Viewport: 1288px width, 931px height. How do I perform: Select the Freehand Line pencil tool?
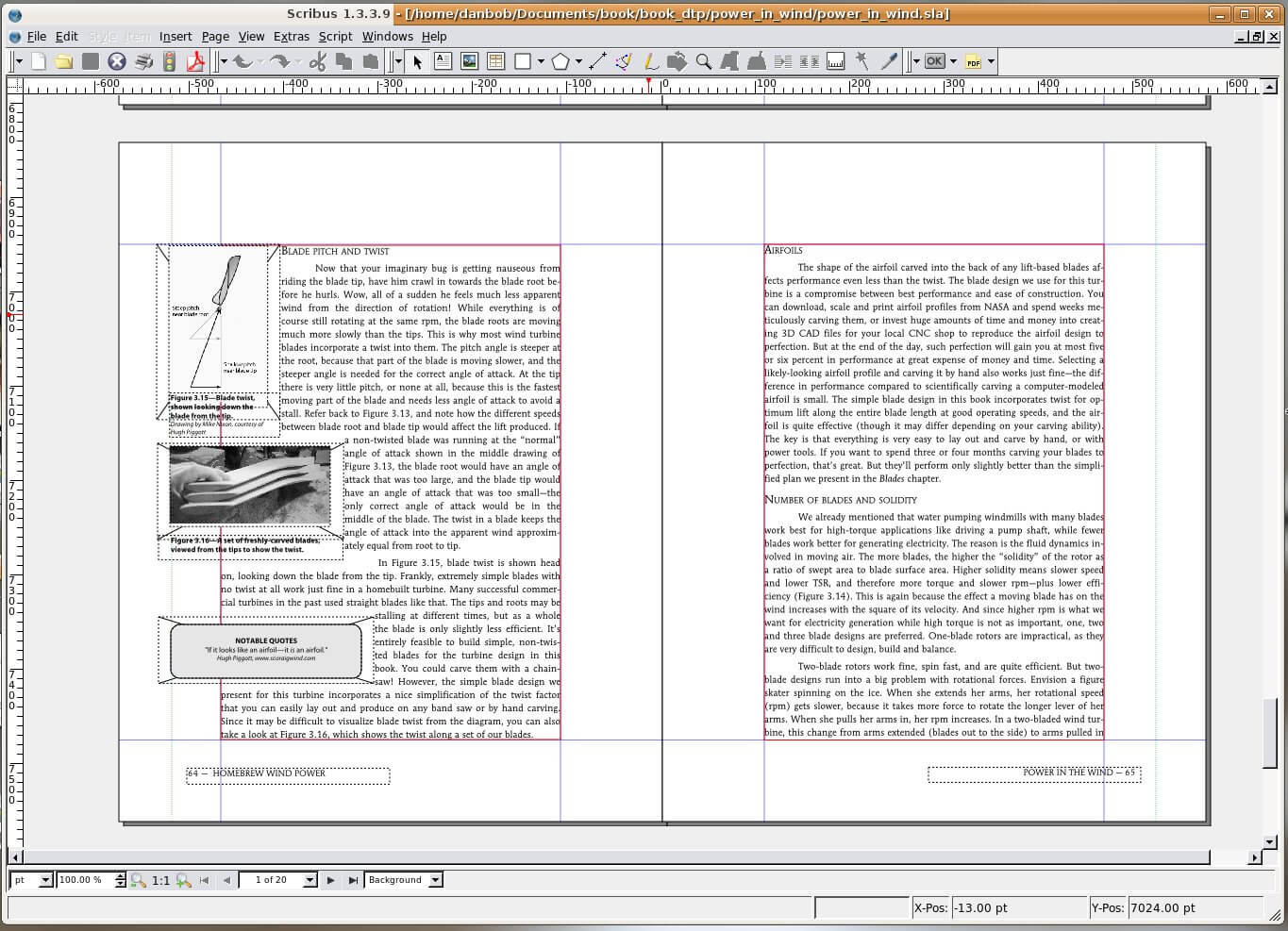pos(650,61)
